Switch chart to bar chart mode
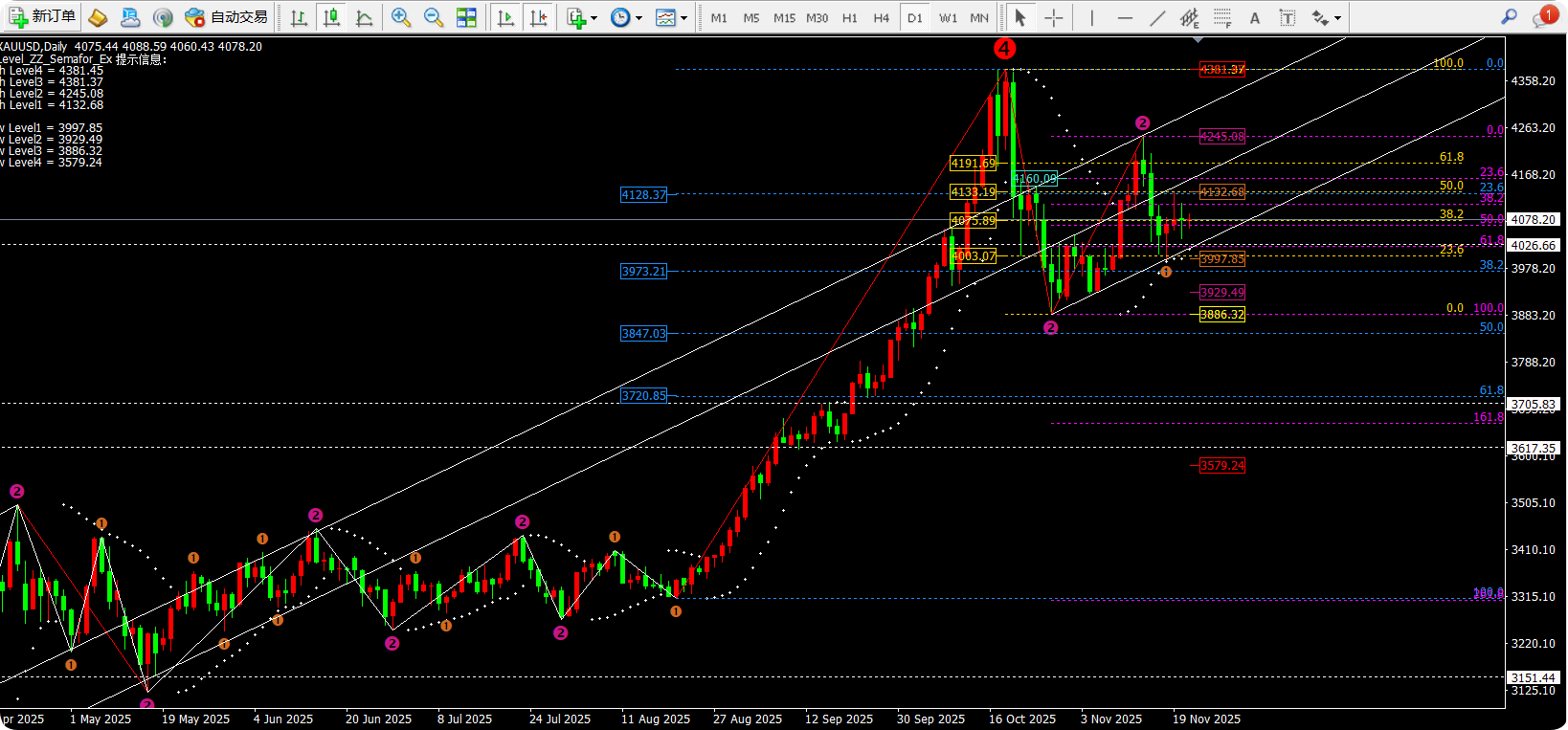1568x730 pixels. click(x=299, y=17)
